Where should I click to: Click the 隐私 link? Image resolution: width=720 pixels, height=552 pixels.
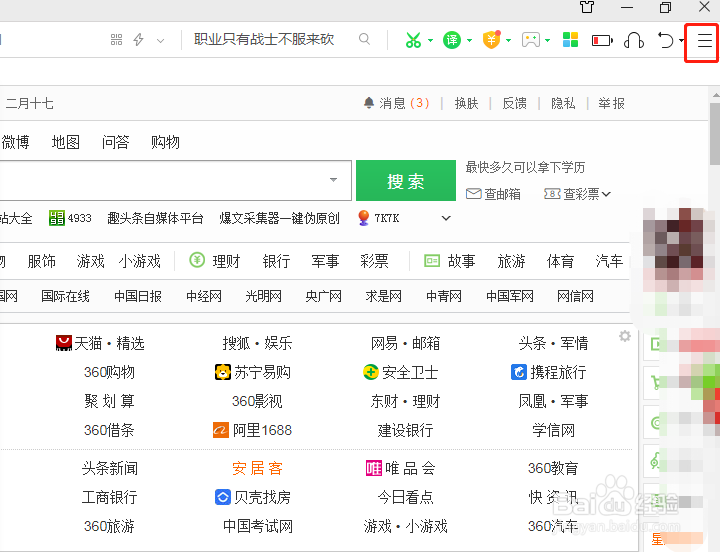(x=563, y=103)
